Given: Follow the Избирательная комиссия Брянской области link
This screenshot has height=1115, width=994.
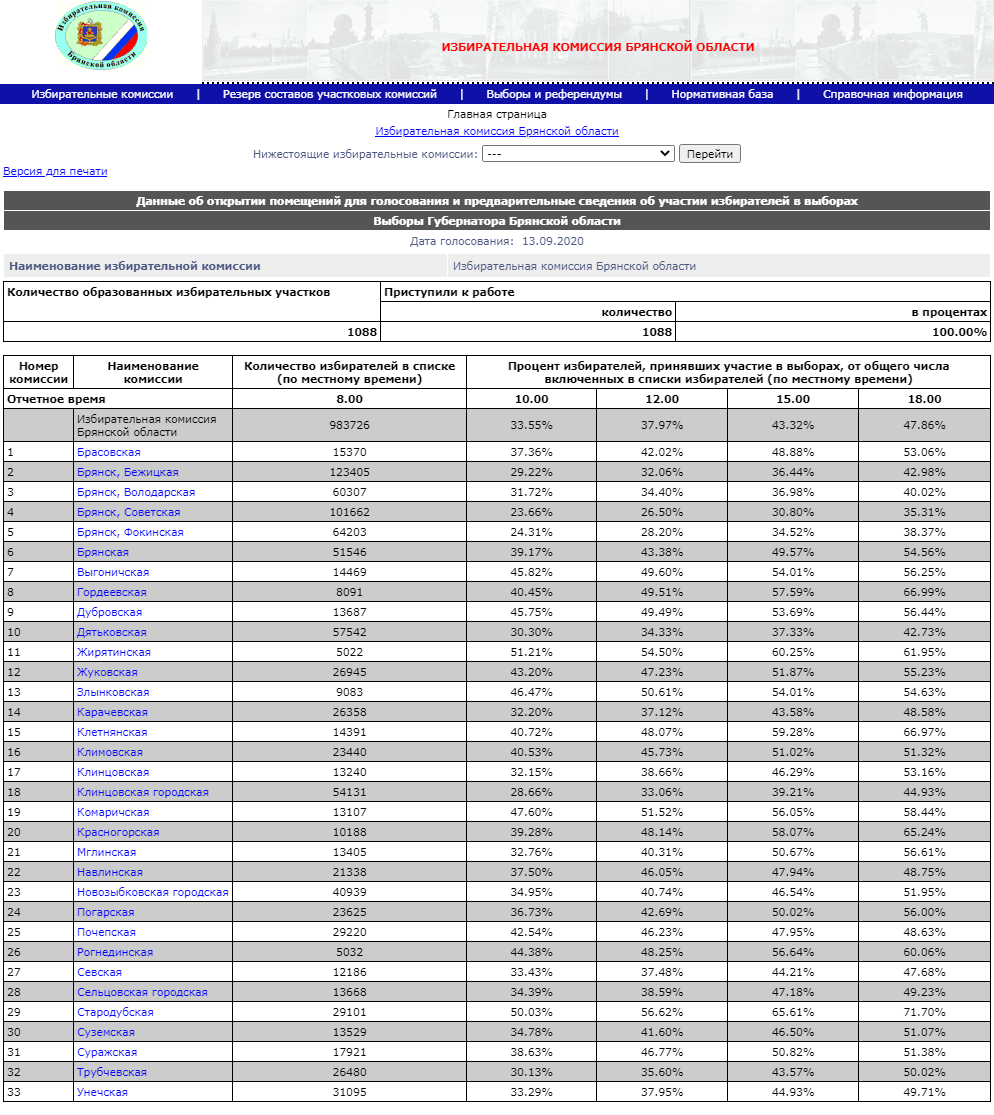Looking at the screenshot, I should click(x=497, y=132).
